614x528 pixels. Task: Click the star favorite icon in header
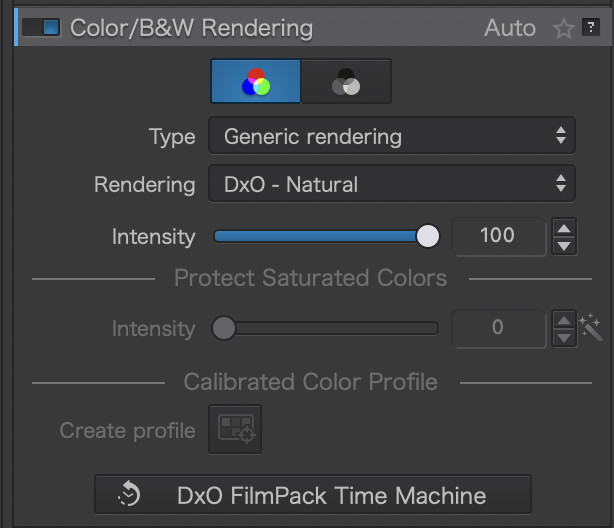coord(563,28)
